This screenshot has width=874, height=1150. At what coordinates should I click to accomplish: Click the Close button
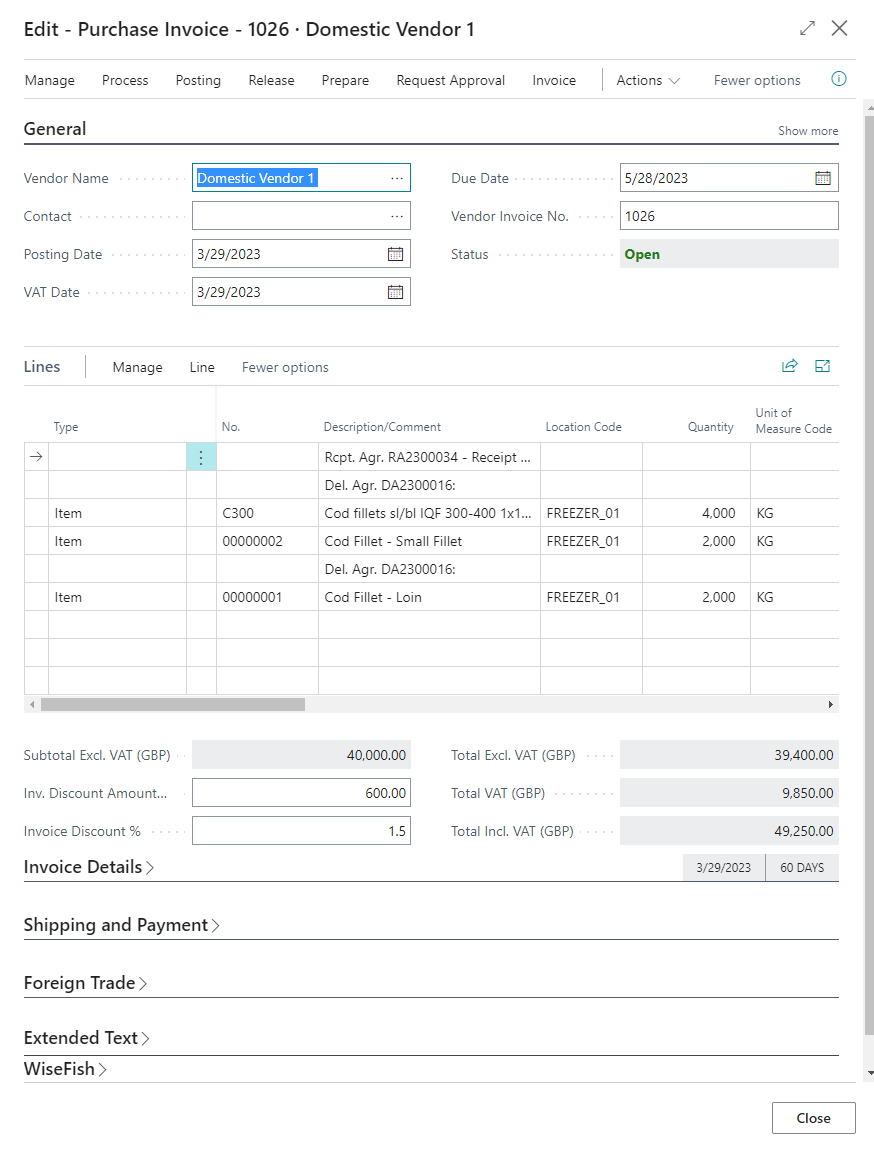(813, 1118)
